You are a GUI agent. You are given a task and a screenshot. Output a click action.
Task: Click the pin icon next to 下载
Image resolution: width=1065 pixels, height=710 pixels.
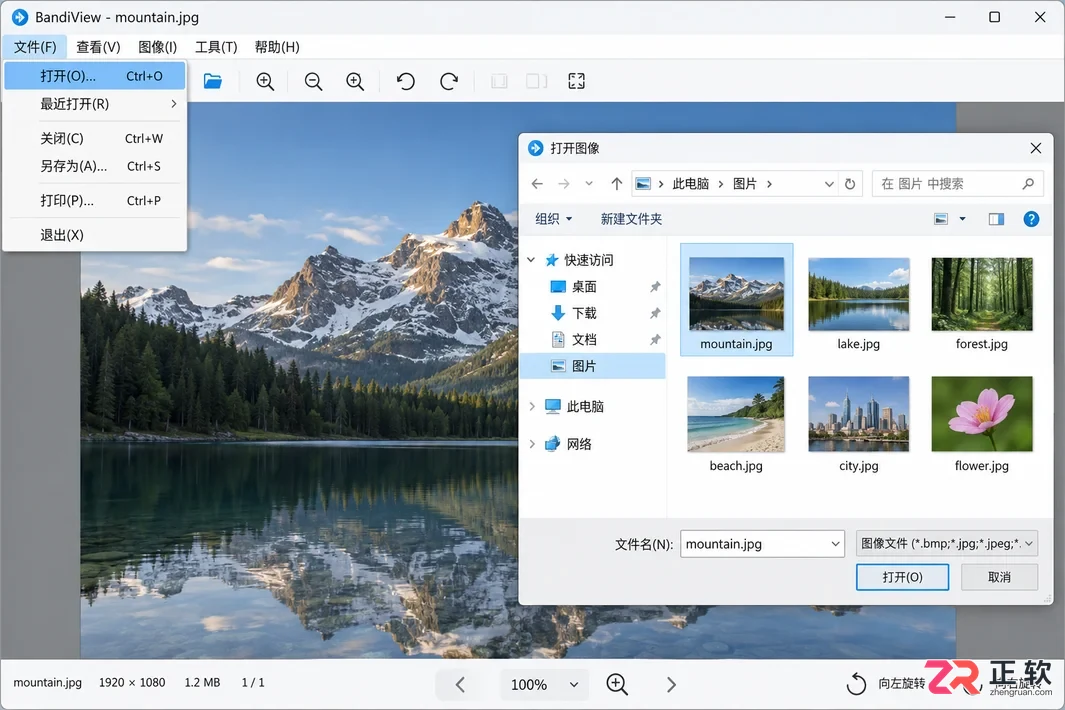655,313
